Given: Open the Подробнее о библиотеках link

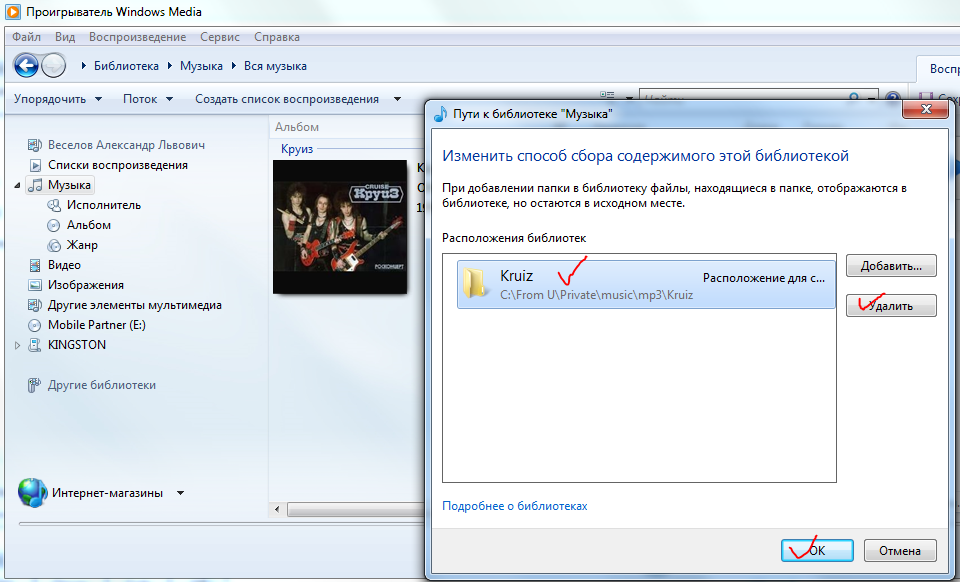Looking at the screenshot, I should [514, 506].
